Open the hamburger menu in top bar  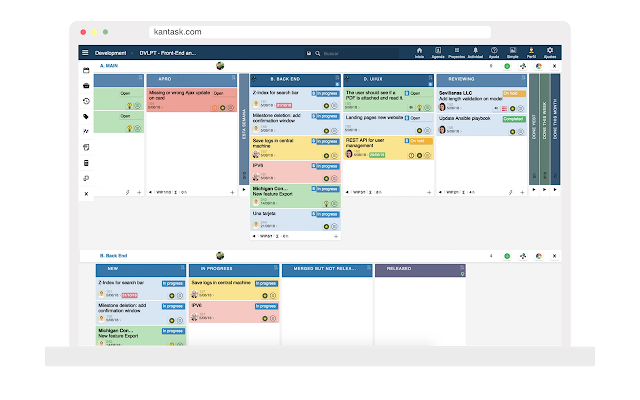tap(85, 53)
